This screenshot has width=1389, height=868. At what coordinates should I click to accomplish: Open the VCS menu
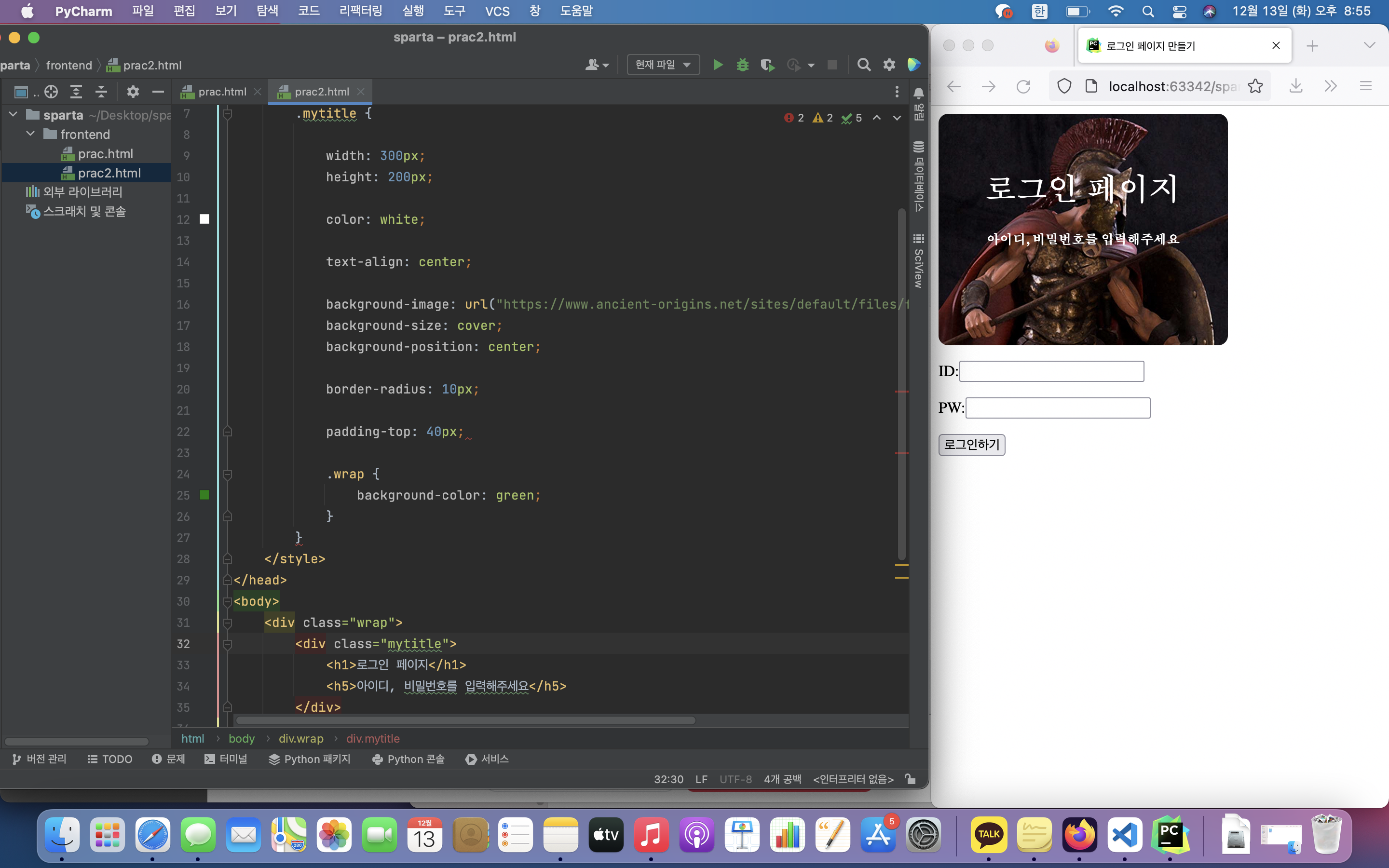497,12
